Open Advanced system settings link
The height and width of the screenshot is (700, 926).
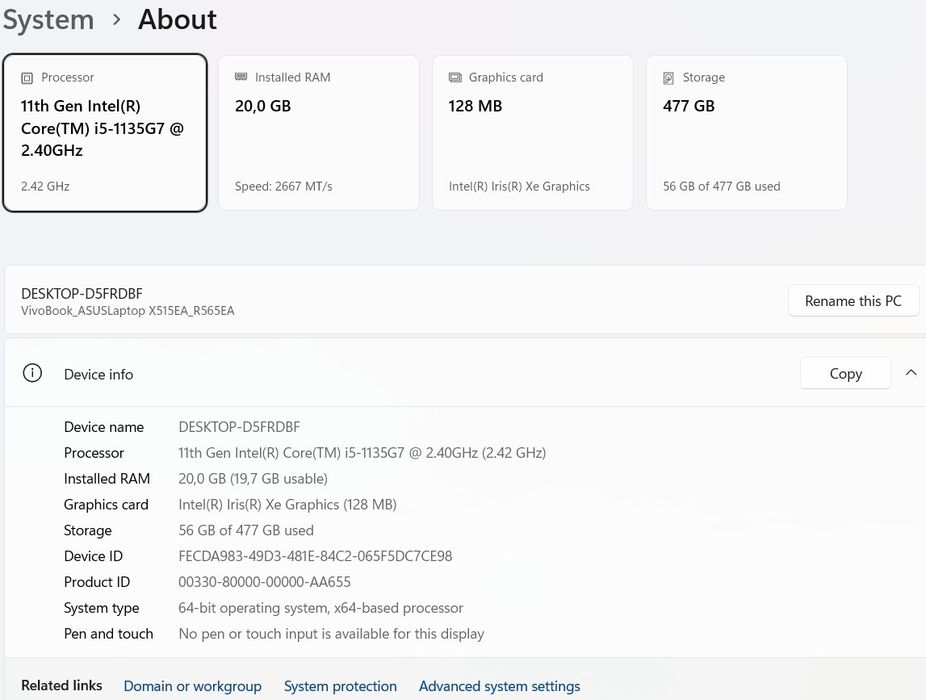tap(500, 686)
